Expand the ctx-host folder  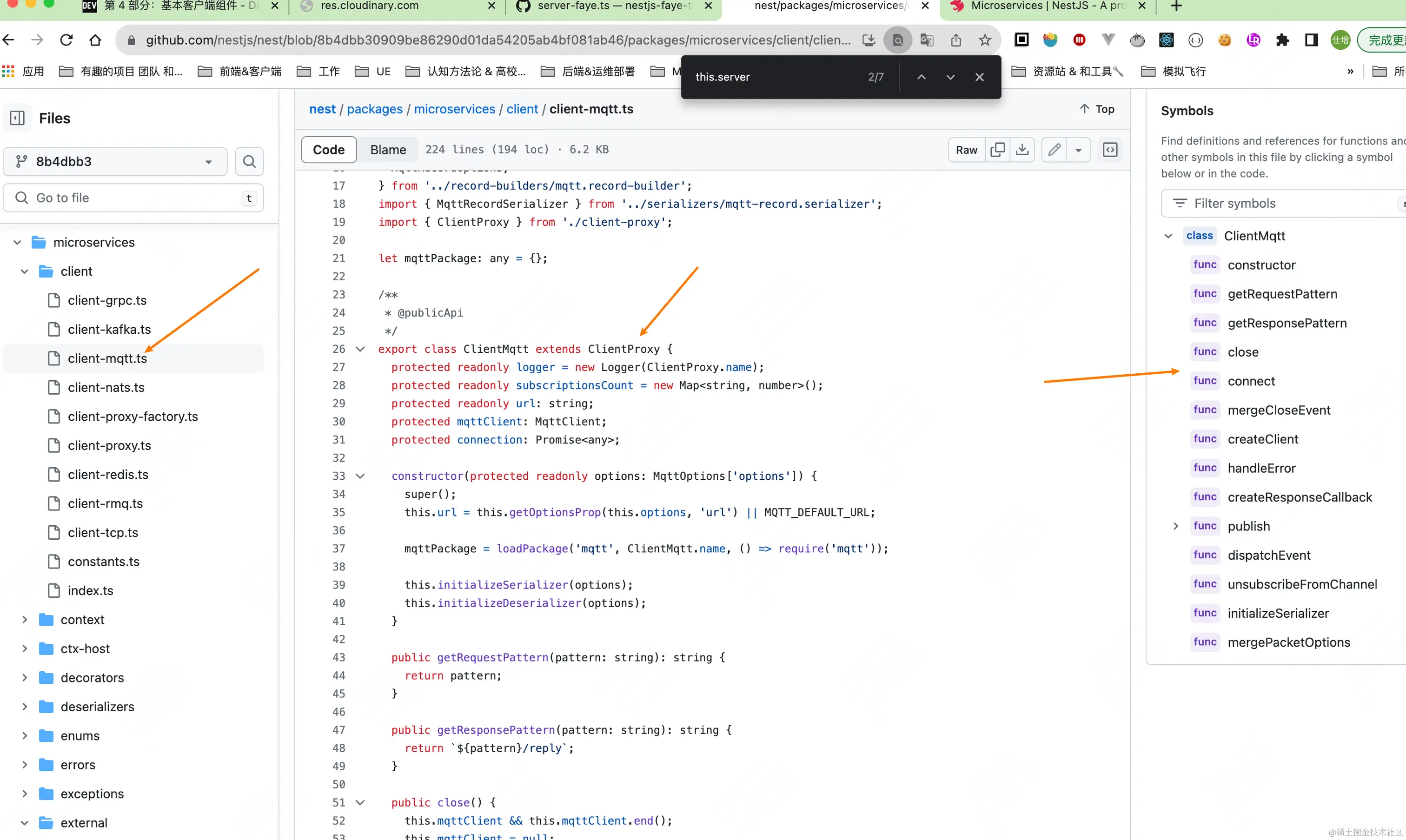[24, 648]
